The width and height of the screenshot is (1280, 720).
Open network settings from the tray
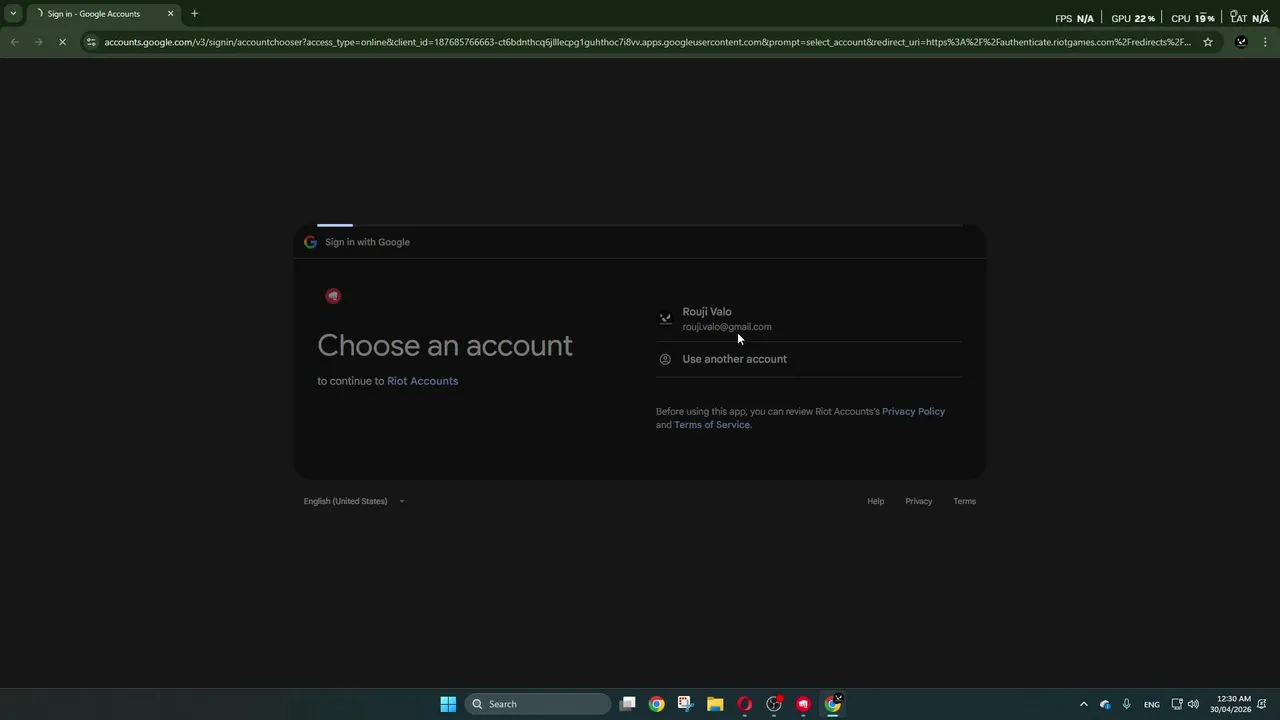(x=1177, y=704)
